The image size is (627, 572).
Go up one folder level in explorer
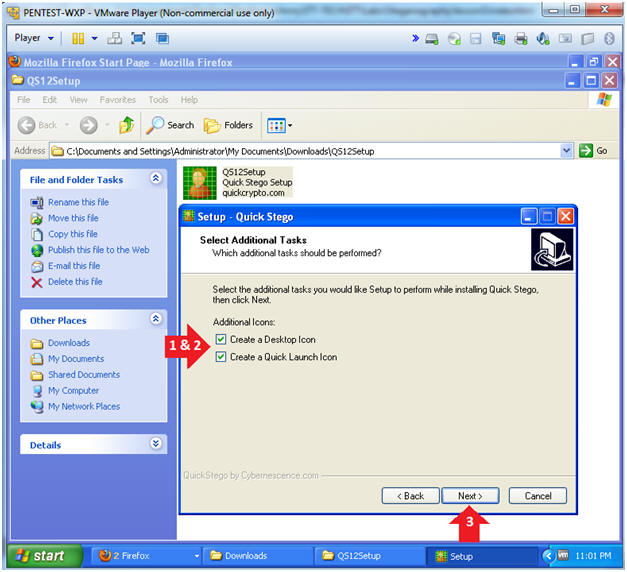(127, 125)
